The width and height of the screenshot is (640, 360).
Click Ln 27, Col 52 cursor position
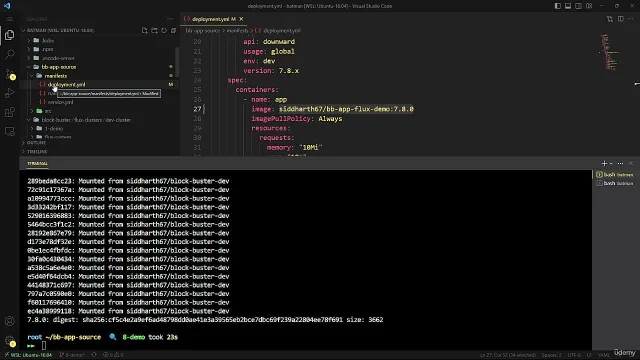coord(508,355)
